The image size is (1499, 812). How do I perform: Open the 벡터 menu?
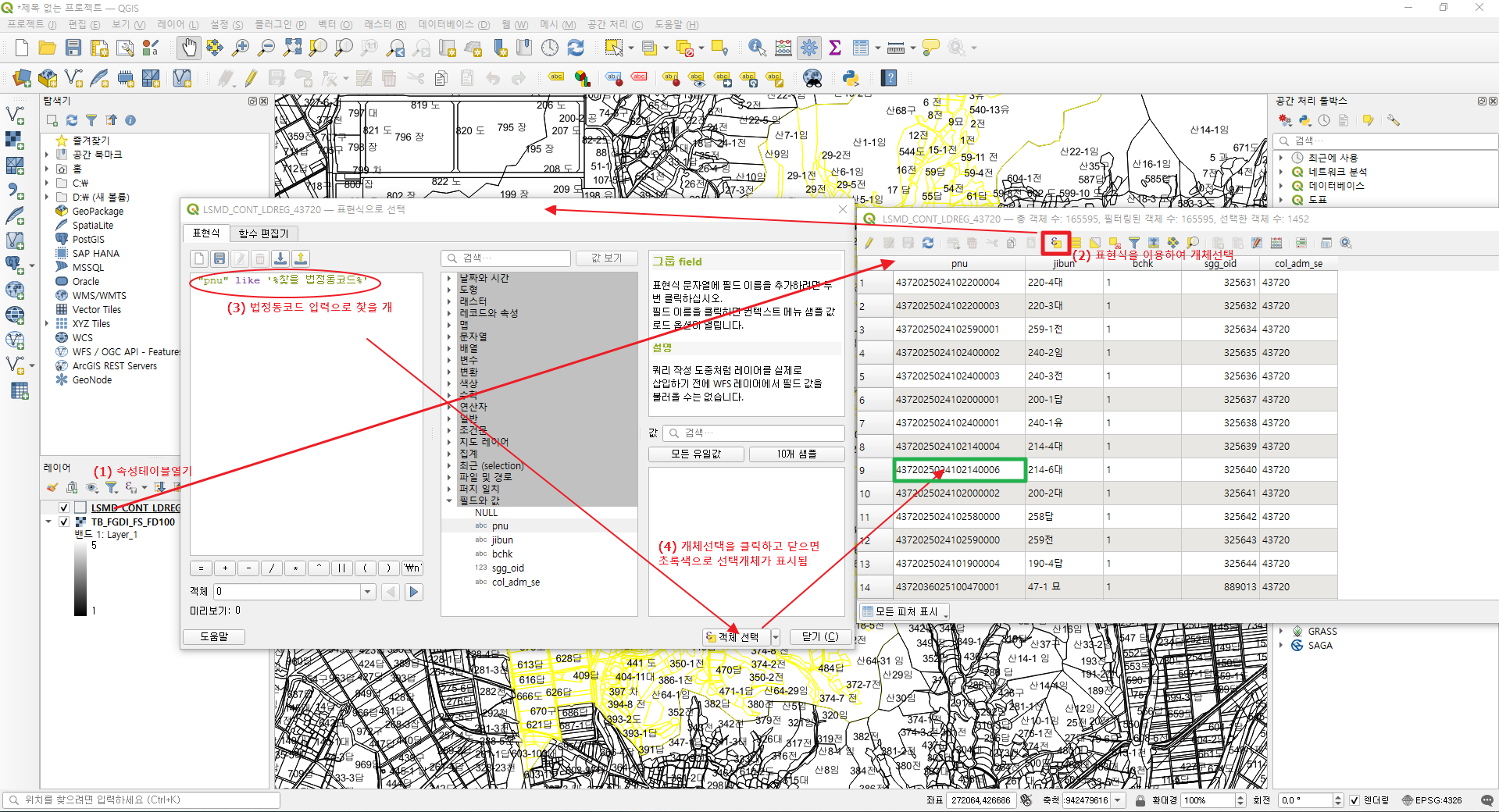(334, 24)
